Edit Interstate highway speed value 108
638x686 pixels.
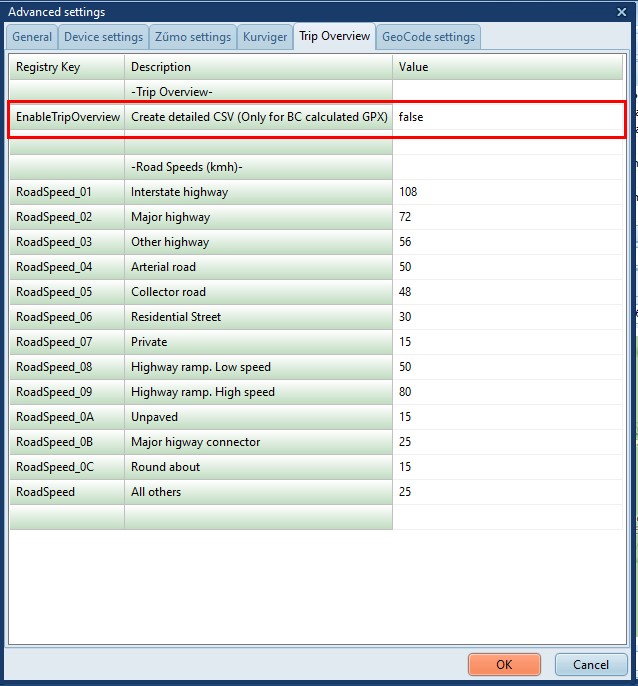tap(507, 192)
